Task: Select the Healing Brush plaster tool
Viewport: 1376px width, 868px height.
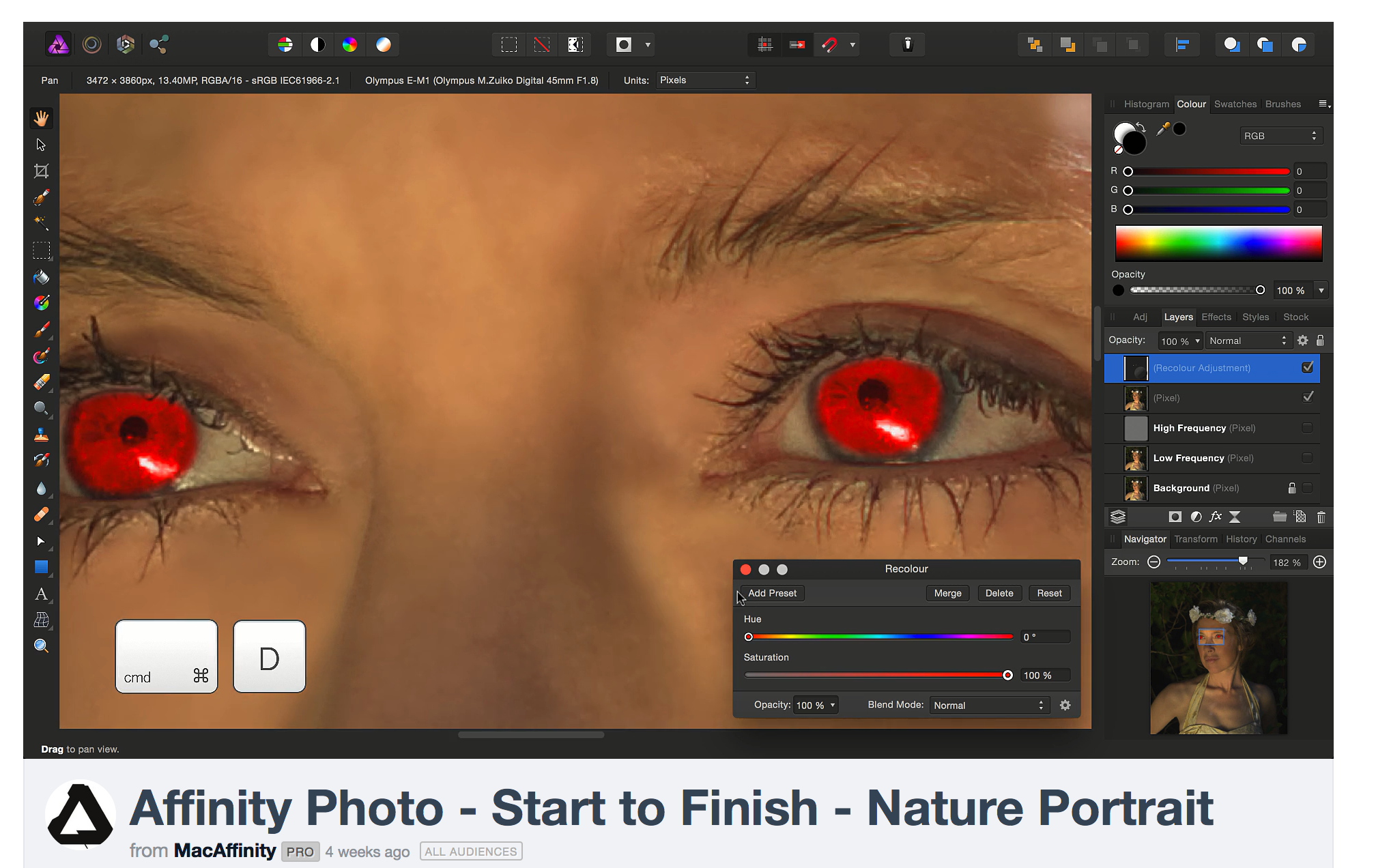Action: [41, 515]
